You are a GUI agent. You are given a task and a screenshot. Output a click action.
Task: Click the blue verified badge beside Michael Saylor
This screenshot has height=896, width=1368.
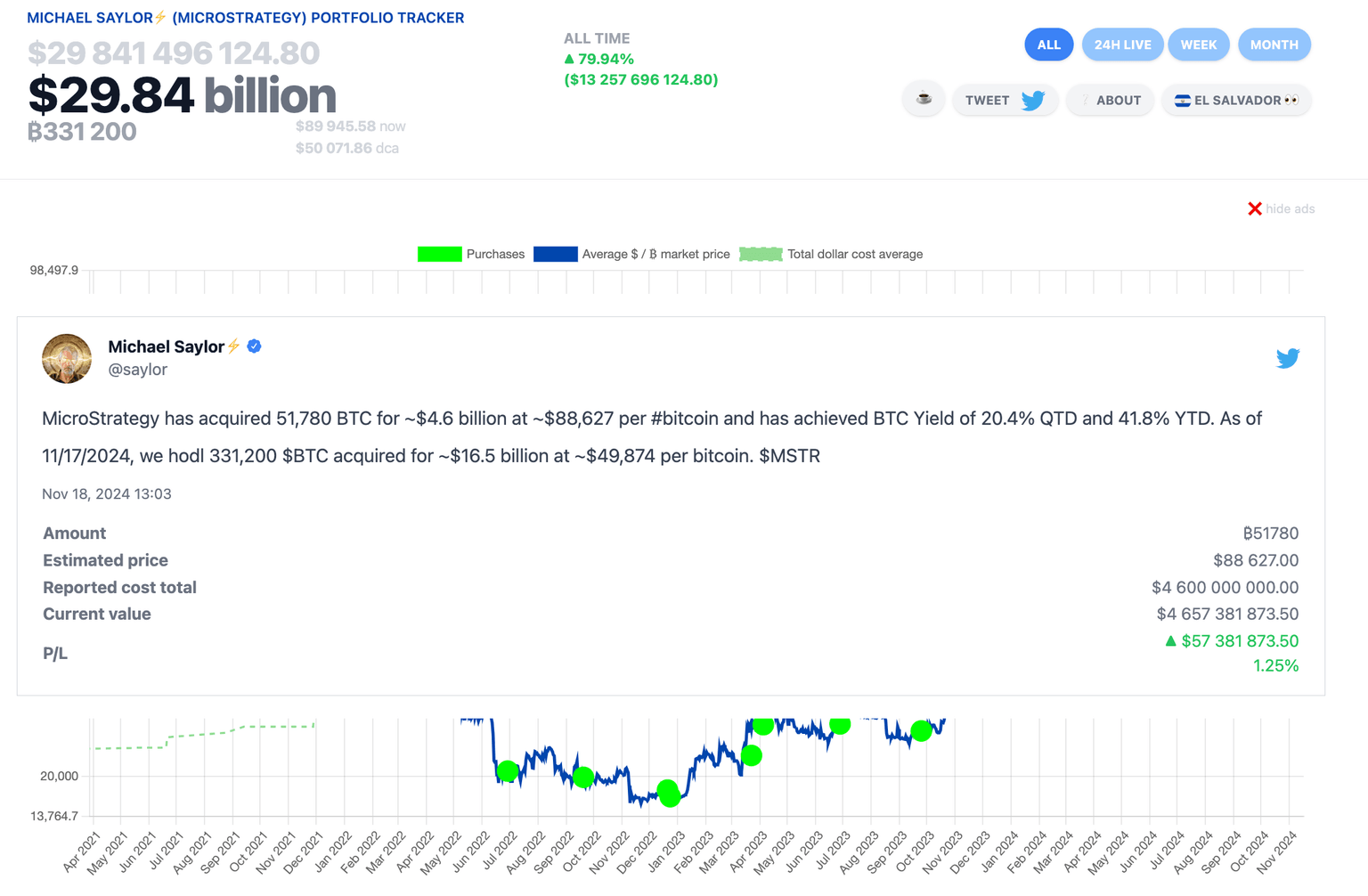tap(255, 346)
